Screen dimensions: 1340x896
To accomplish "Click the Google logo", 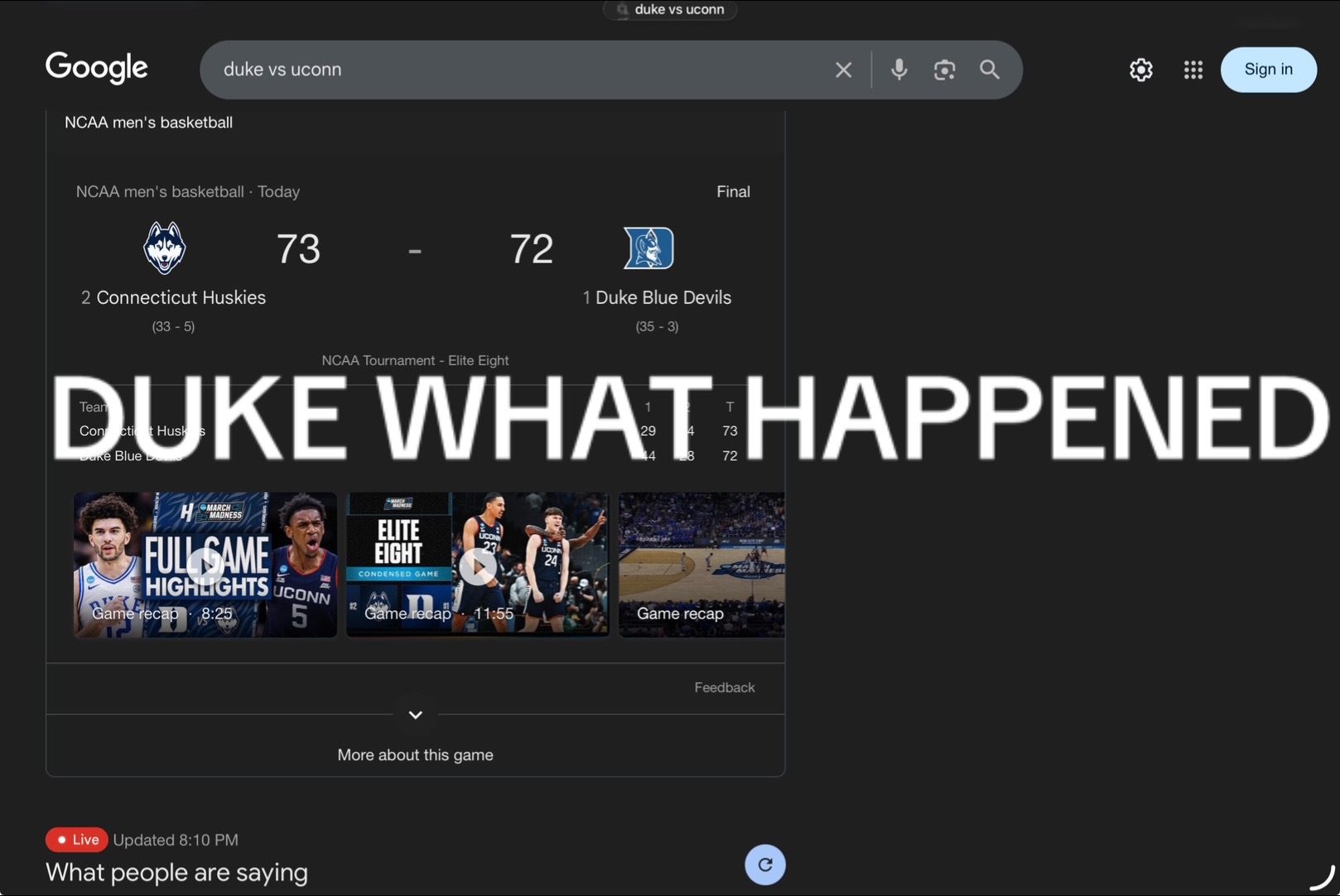I will point(97,68).
